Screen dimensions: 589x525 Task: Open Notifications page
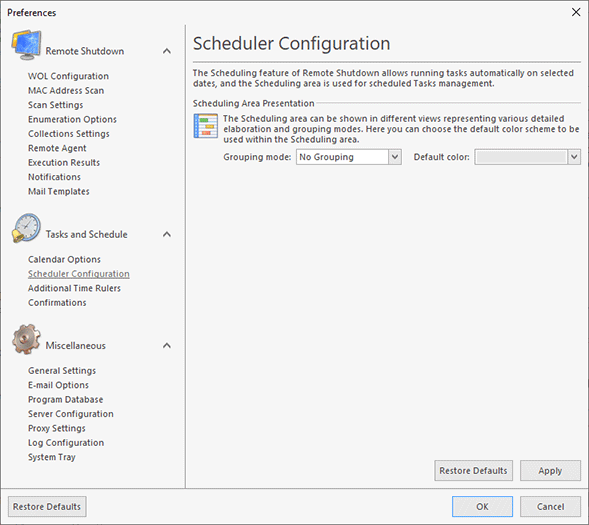click(x=54, y=177)
